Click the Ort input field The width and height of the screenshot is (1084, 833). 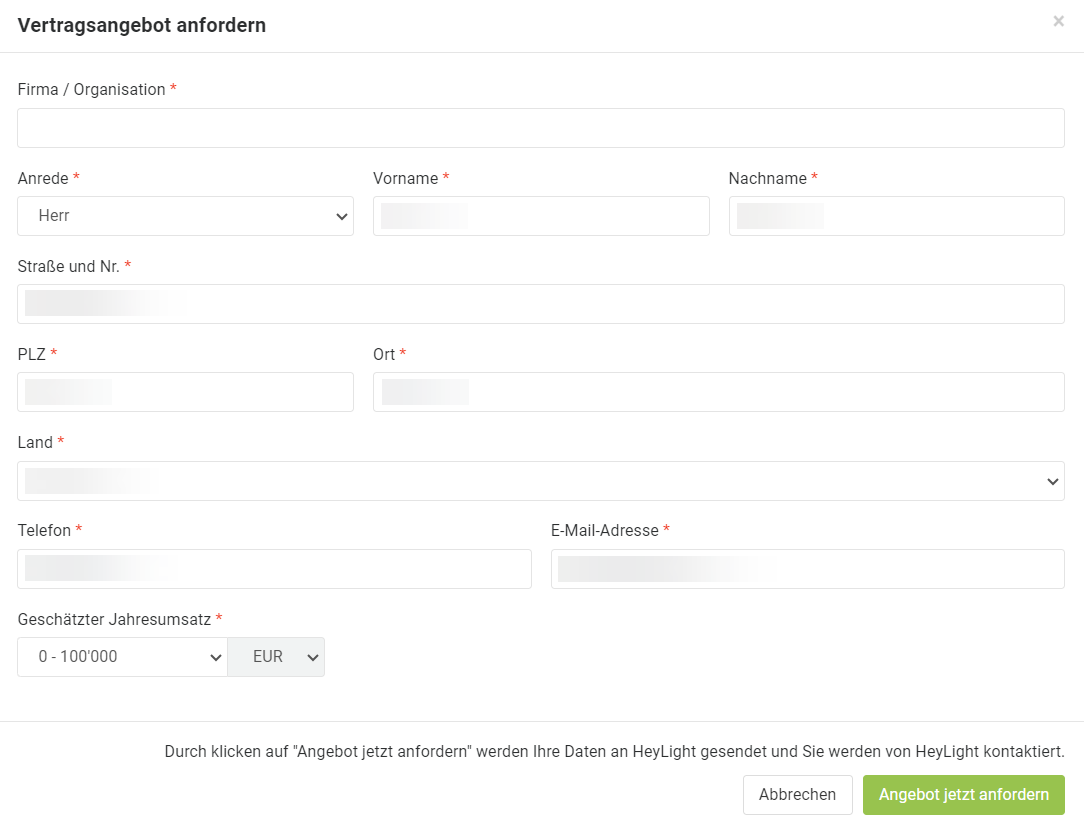[719, 392]
